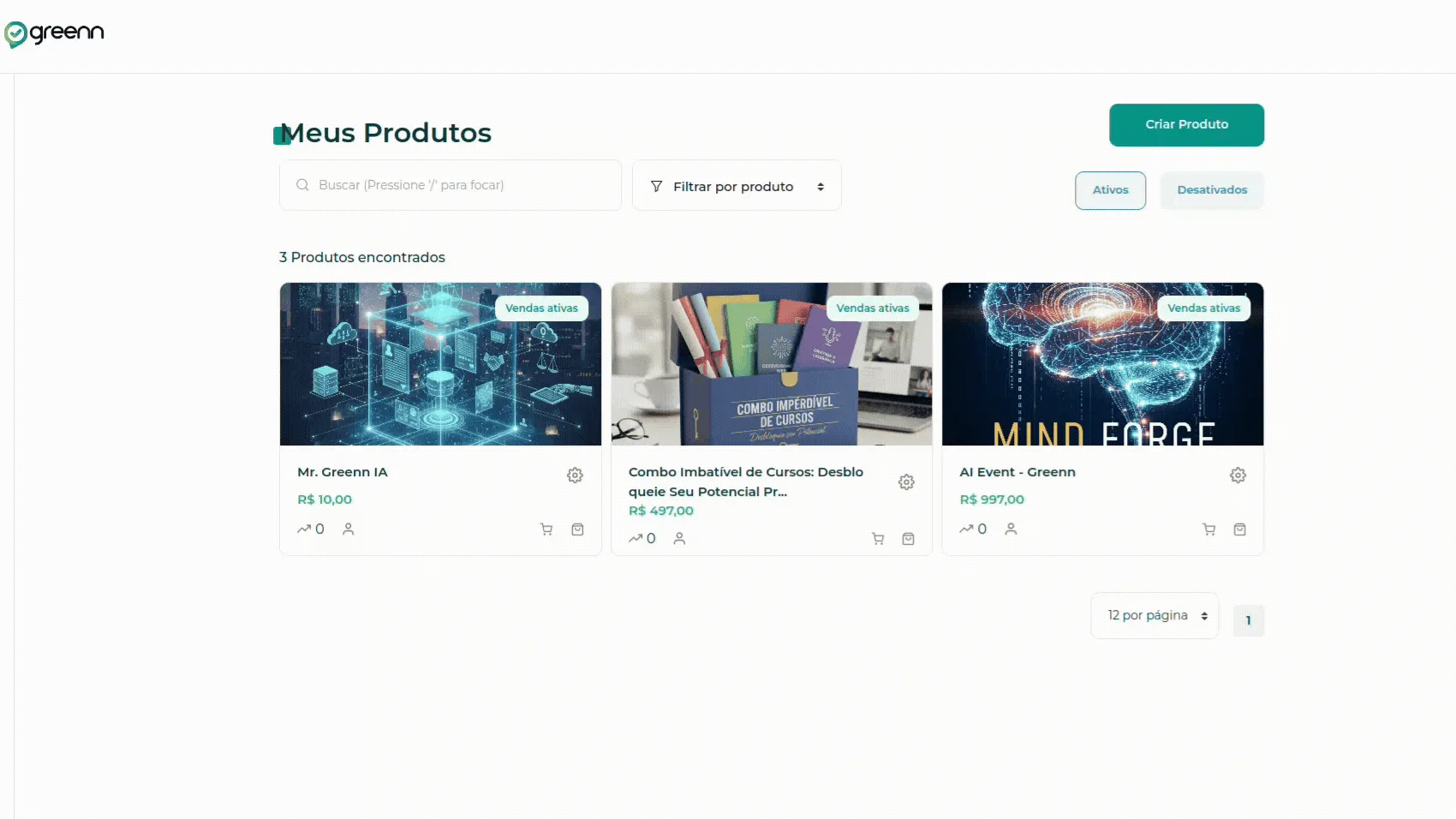Image resolution: width=1456 pixels, height=819 pixels.
Task: Click the Criar Produto button
Action: pyautogui.click(x=1186, y=125)
